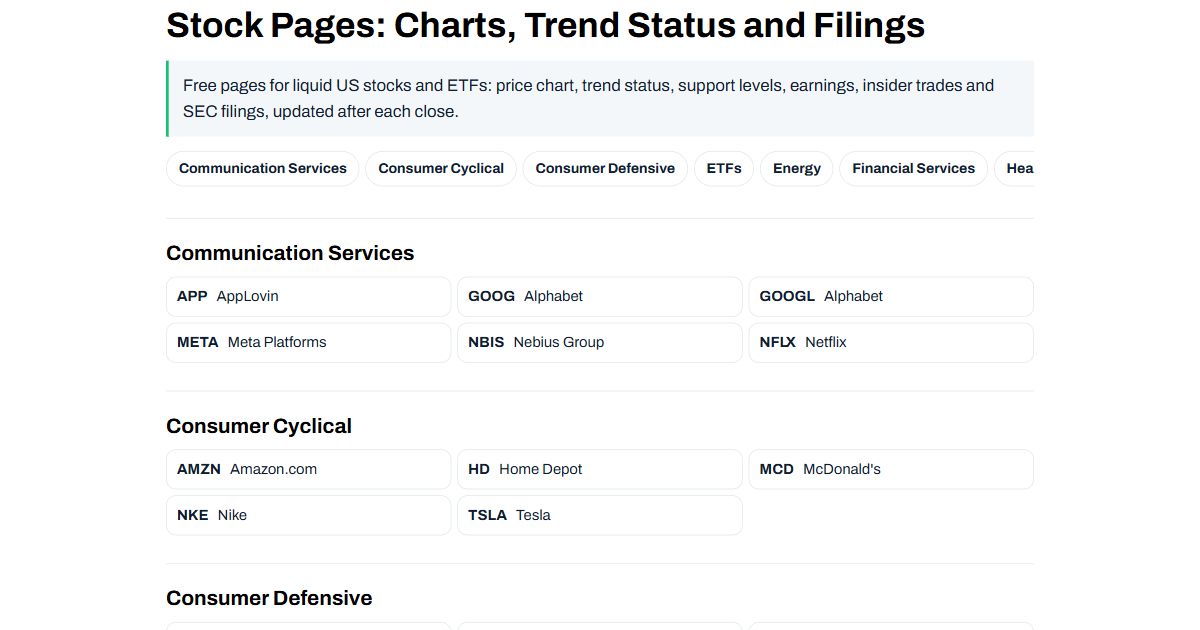Image resolution: width=1200 pixels, height=630 pixels.
Task: Click the Consumer Cyclical section heading
Action: click(259, 426)
